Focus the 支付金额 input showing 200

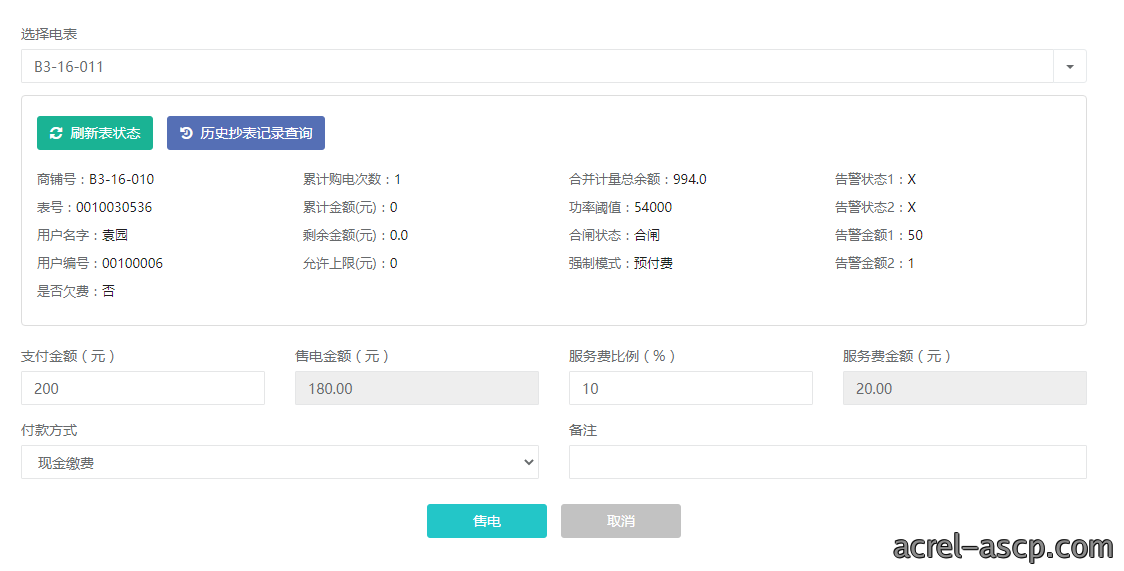[143, 388]
